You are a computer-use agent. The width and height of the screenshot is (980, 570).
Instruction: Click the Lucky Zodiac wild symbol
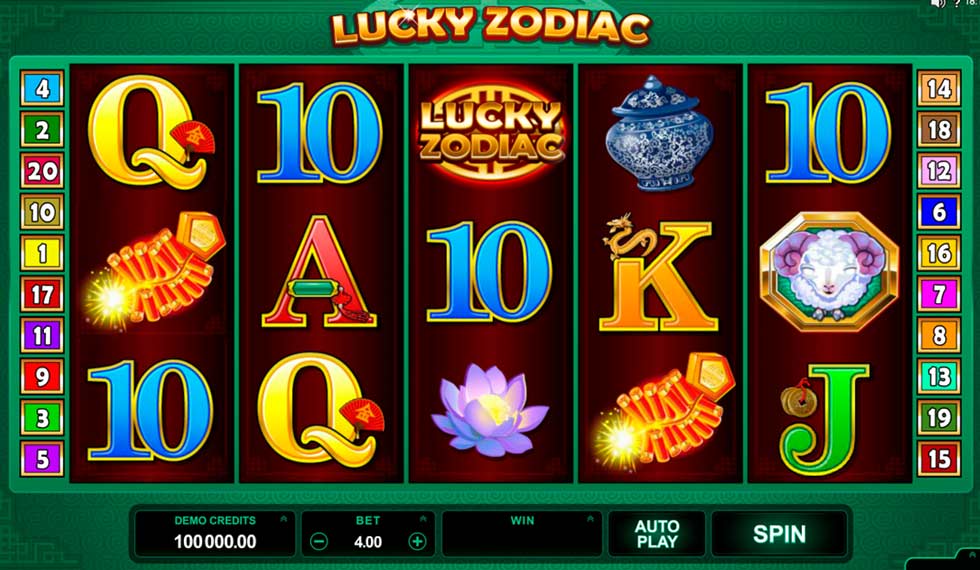[x=491, y=131]
